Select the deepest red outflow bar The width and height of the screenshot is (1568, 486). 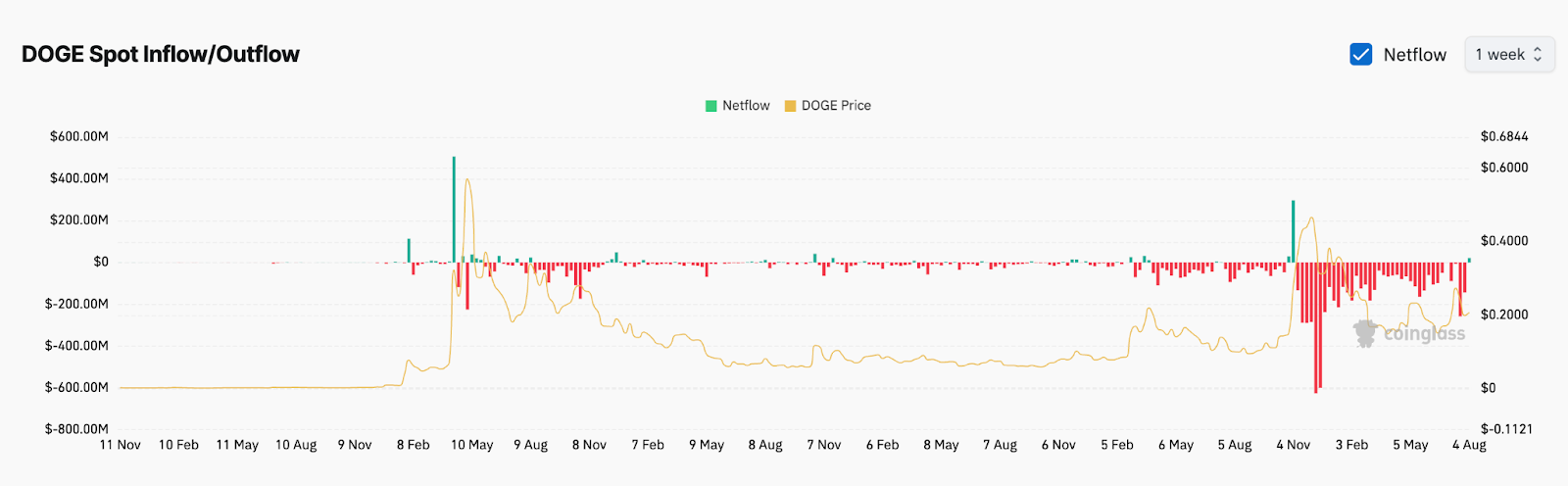(1316, 328)
